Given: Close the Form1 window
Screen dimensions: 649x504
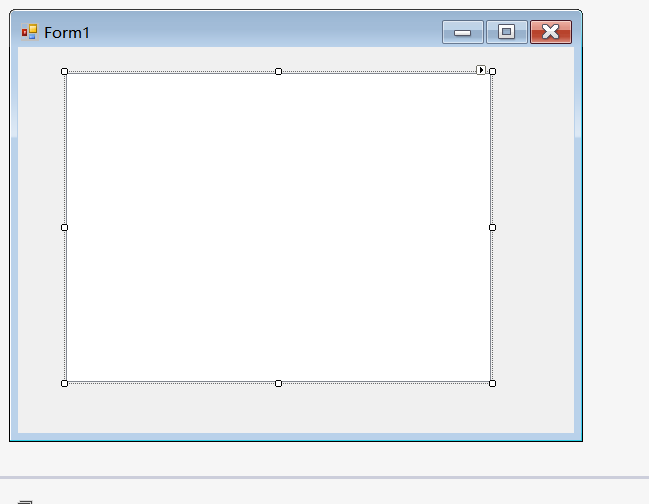Looking at the screenshot, I should pos(551,32).
